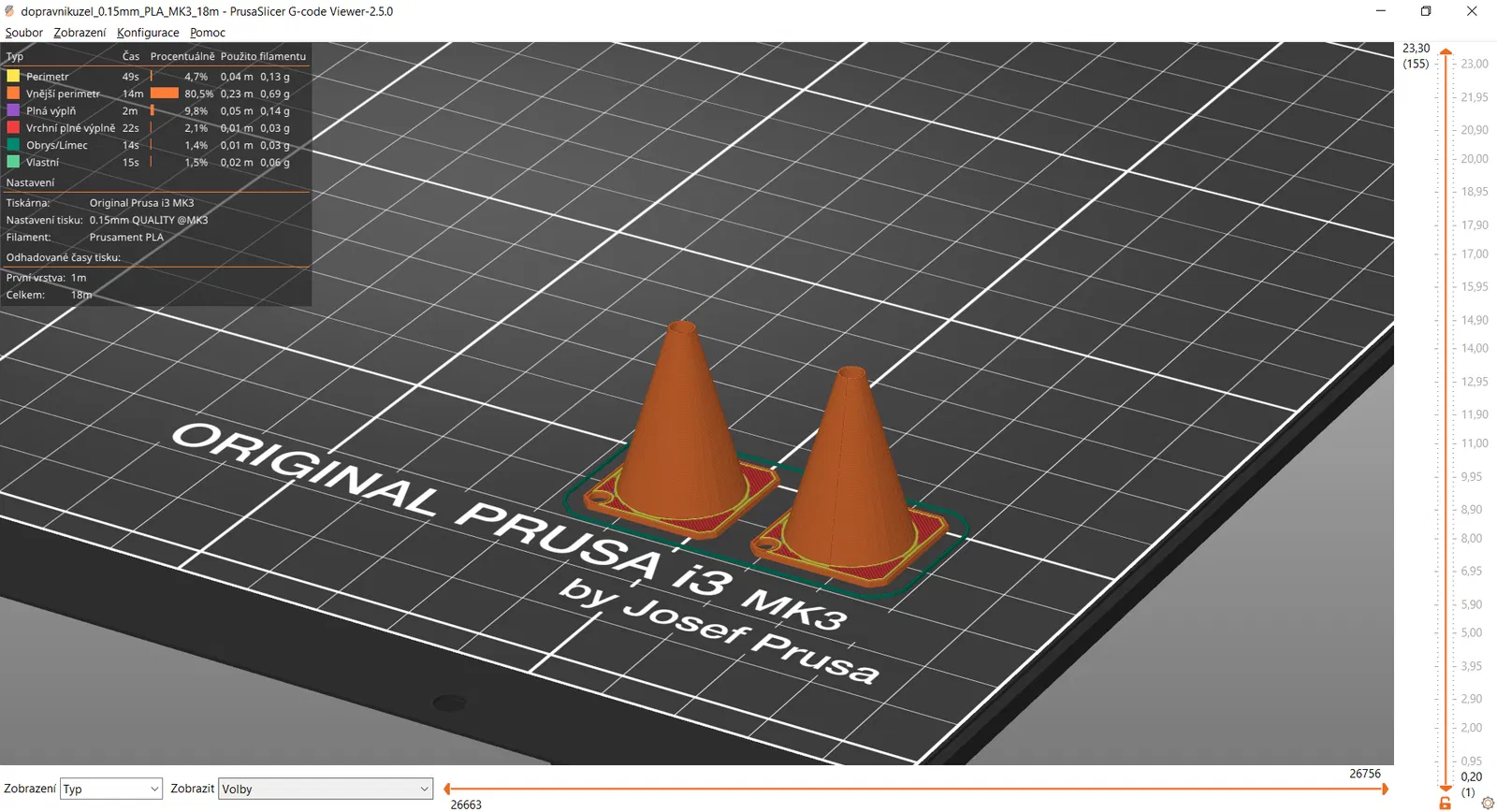Click the left traffic cone model
The height and width of the screenshot is (812, 1497).
681,430
